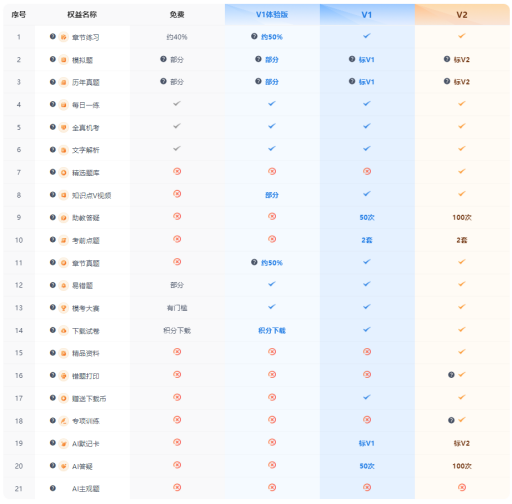Click 积分下载 in 免费 column
Viewport: 512px width, 504px height.
[x=177, y=330]
